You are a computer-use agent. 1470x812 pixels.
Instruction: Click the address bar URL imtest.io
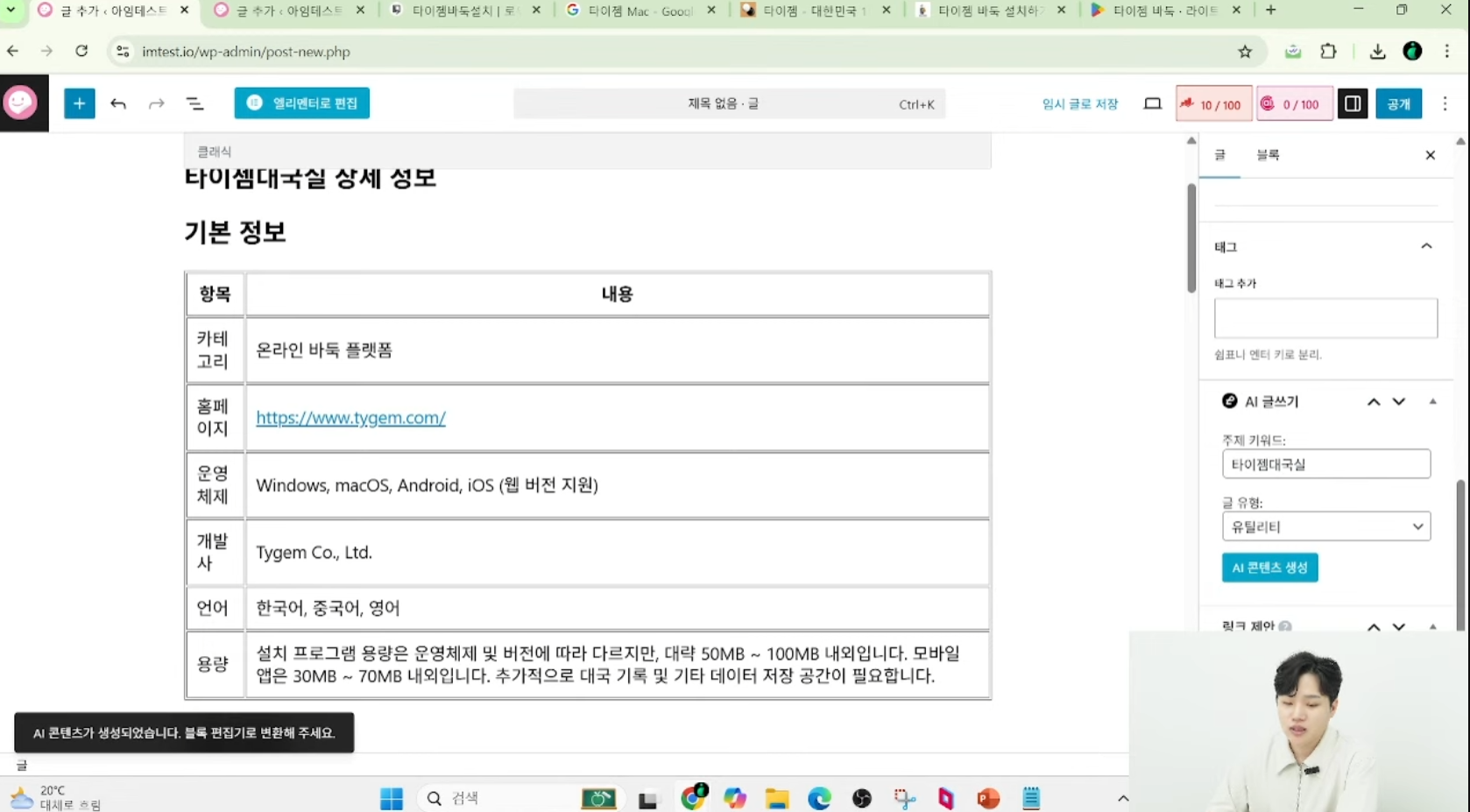246,52
